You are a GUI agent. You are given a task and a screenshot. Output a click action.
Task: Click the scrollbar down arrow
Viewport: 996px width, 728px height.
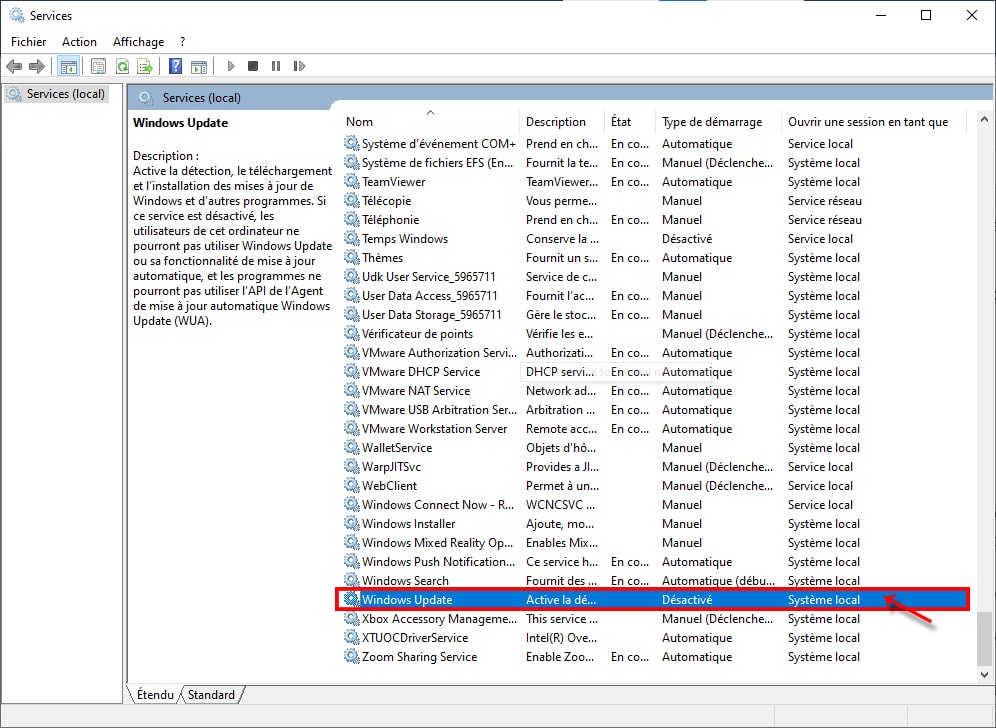[984, 675]
